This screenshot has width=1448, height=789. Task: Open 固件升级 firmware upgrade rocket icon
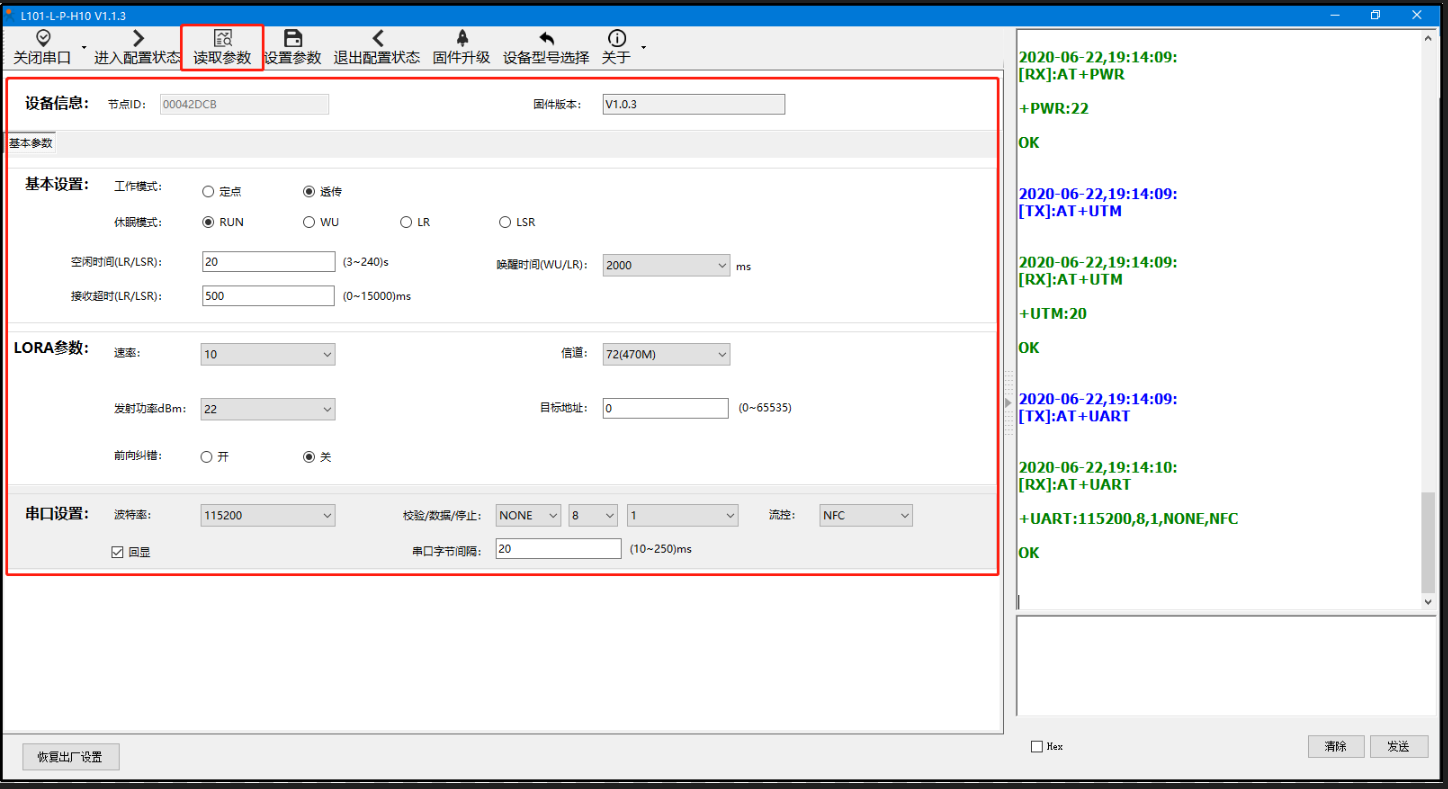461,38
